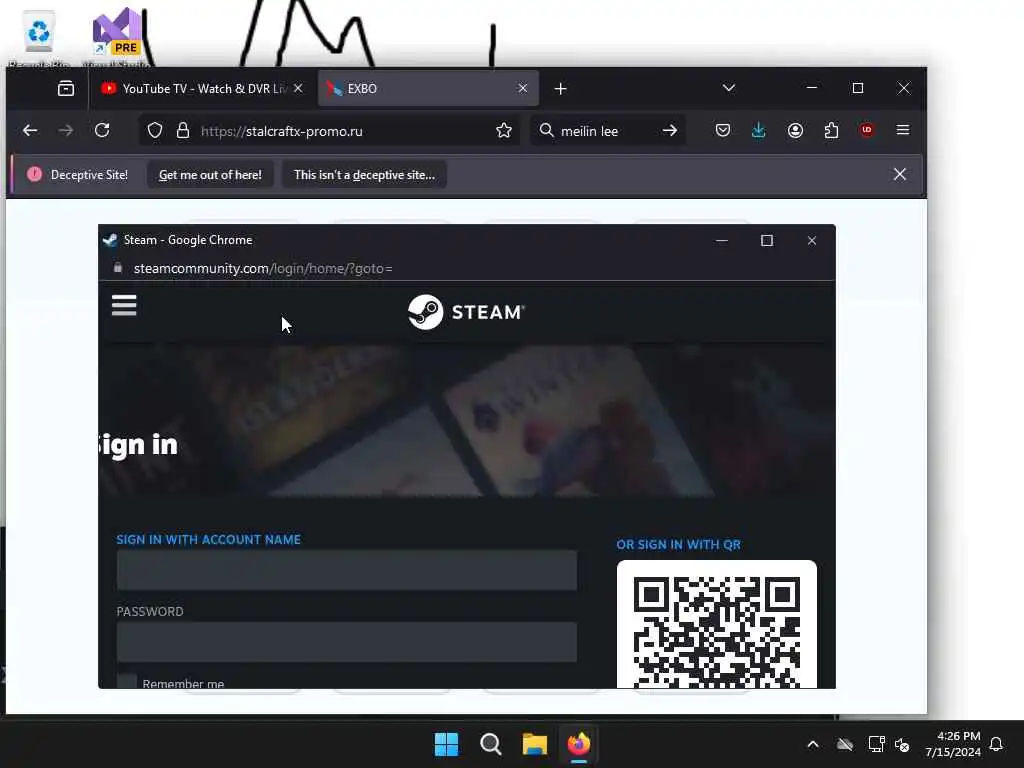This screenshot has width=1024, height=768.
Task: Click the 'Deceptive Site!' warning label
Action: [x=89, y=175]
